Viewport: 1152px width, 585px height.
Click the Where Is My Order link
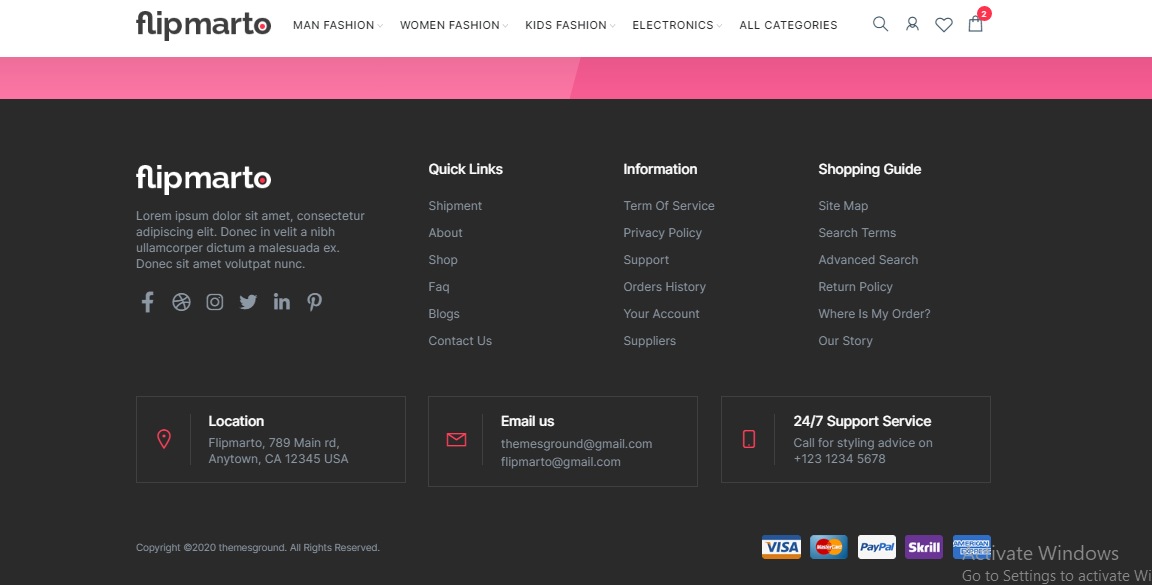point(874,313)
